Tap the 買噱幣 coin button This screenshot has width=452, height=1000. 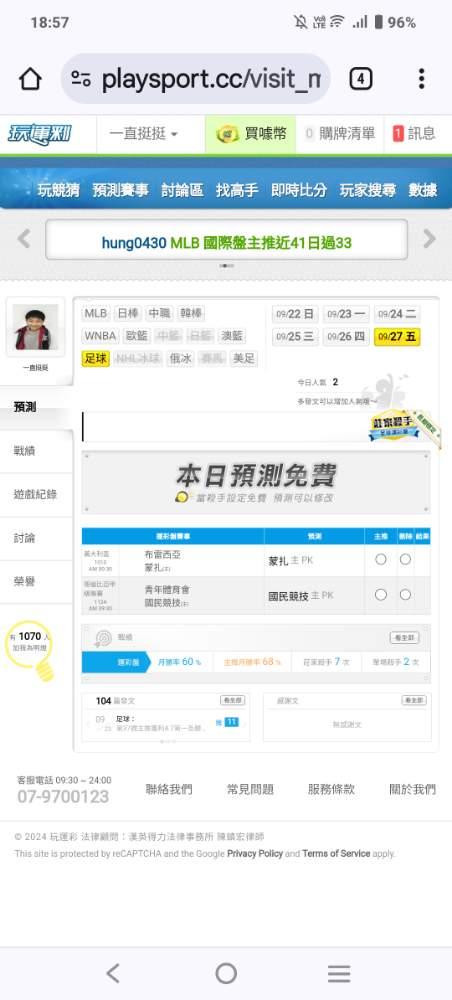(x=251, y=134)
